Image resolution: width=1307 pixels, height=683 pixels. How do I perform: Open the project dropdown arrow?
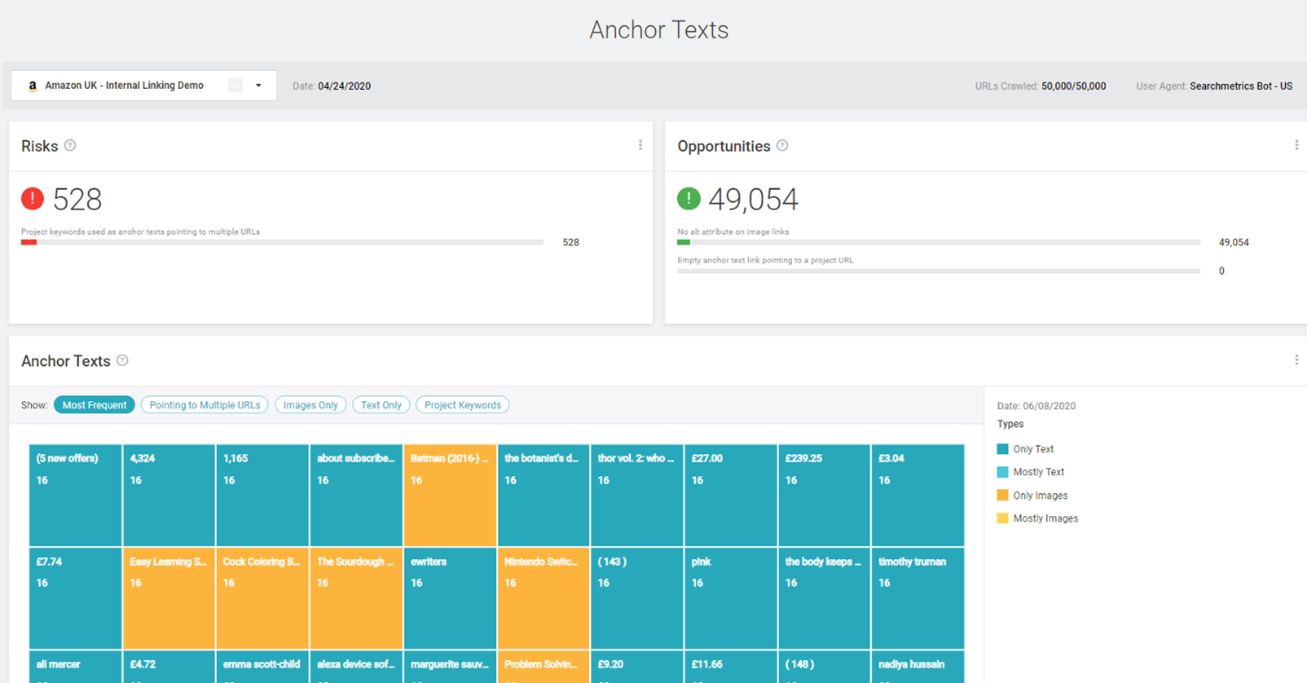tap(258, 85)
